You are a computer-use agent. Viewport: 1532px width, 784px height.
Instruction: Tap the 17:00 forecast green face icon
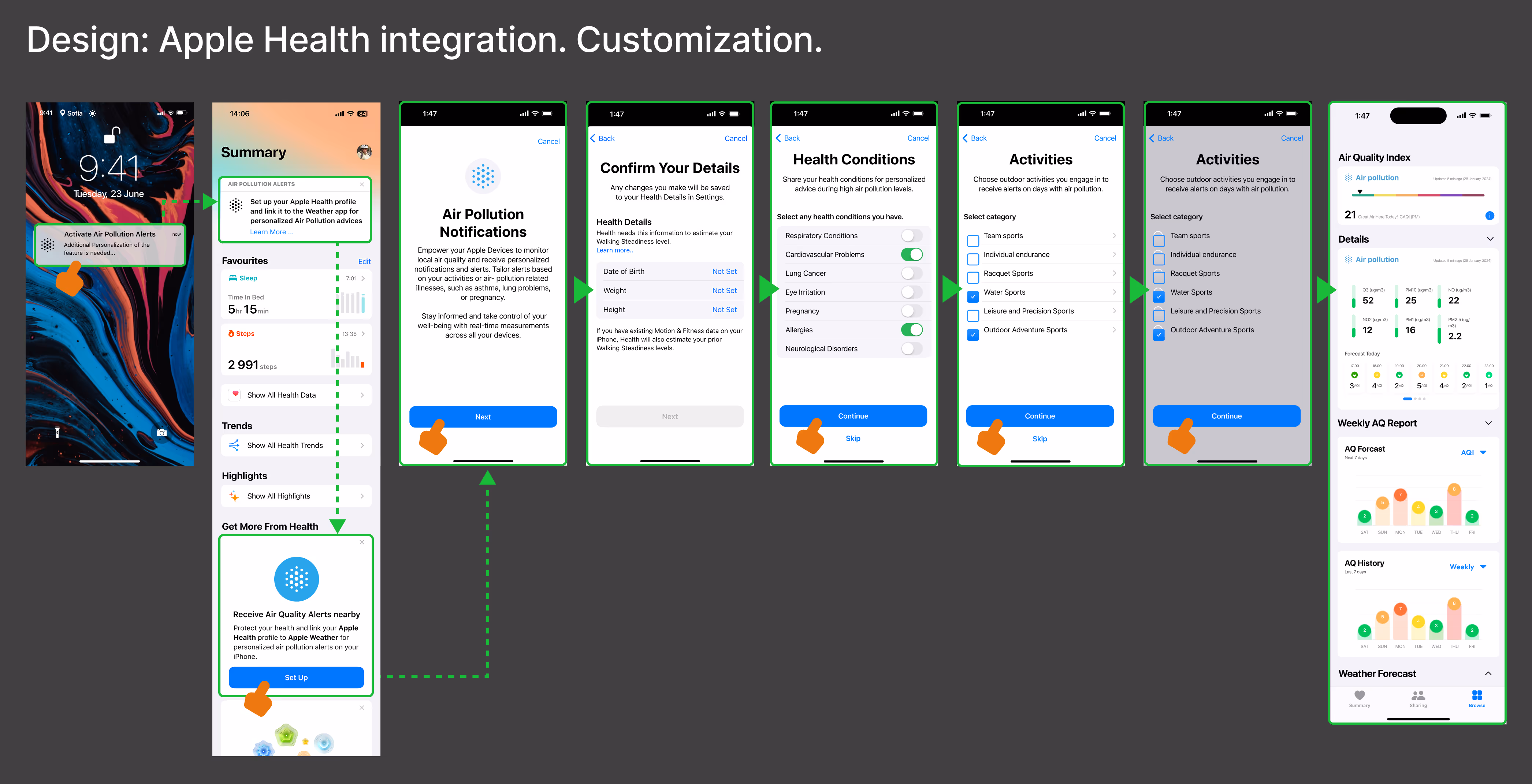pos(1354,375)
